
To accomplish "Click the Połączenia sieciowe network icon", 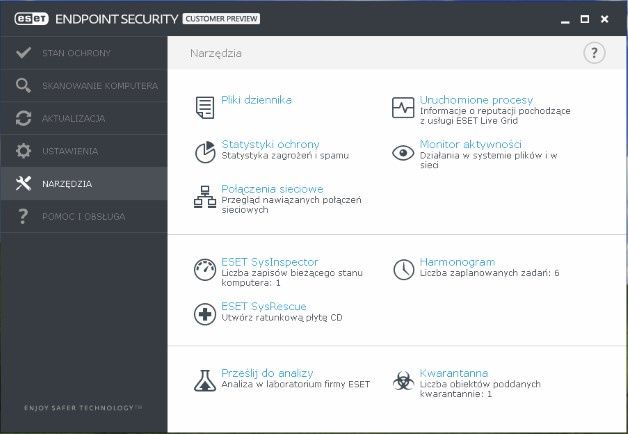I will (x=205, y=197).
